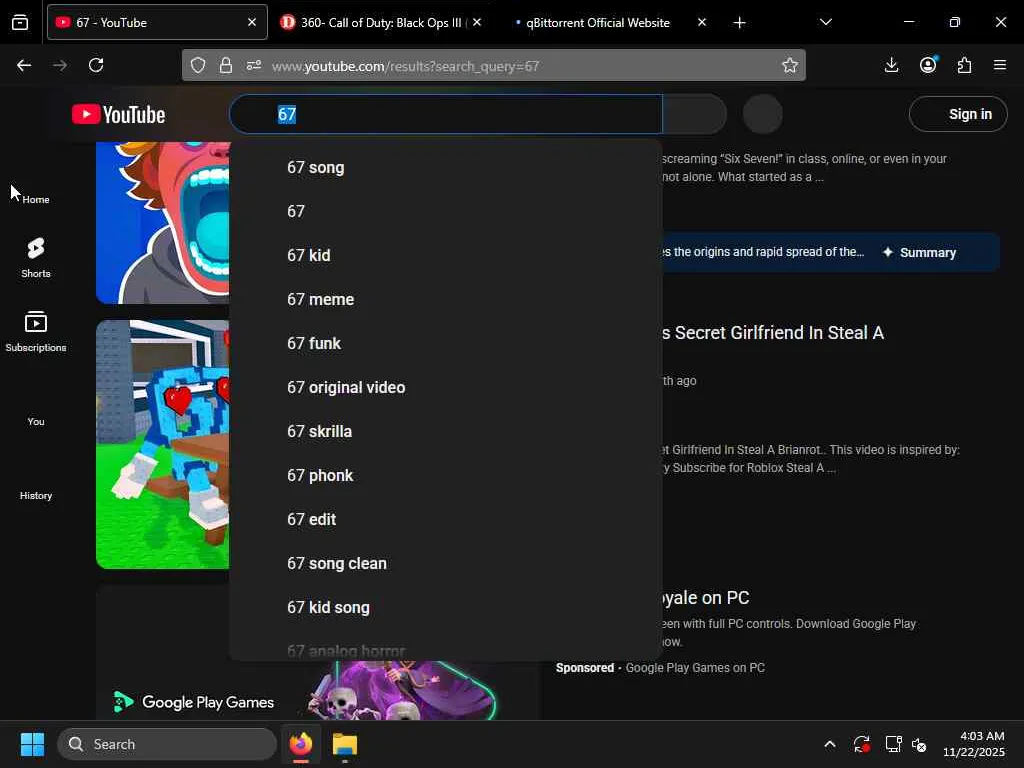Image resolution: width=1024 pixels, height=768 pixels.
Task: Click the "Google Play Games on PC" sponsor link
Action: (x=695, y=668)
